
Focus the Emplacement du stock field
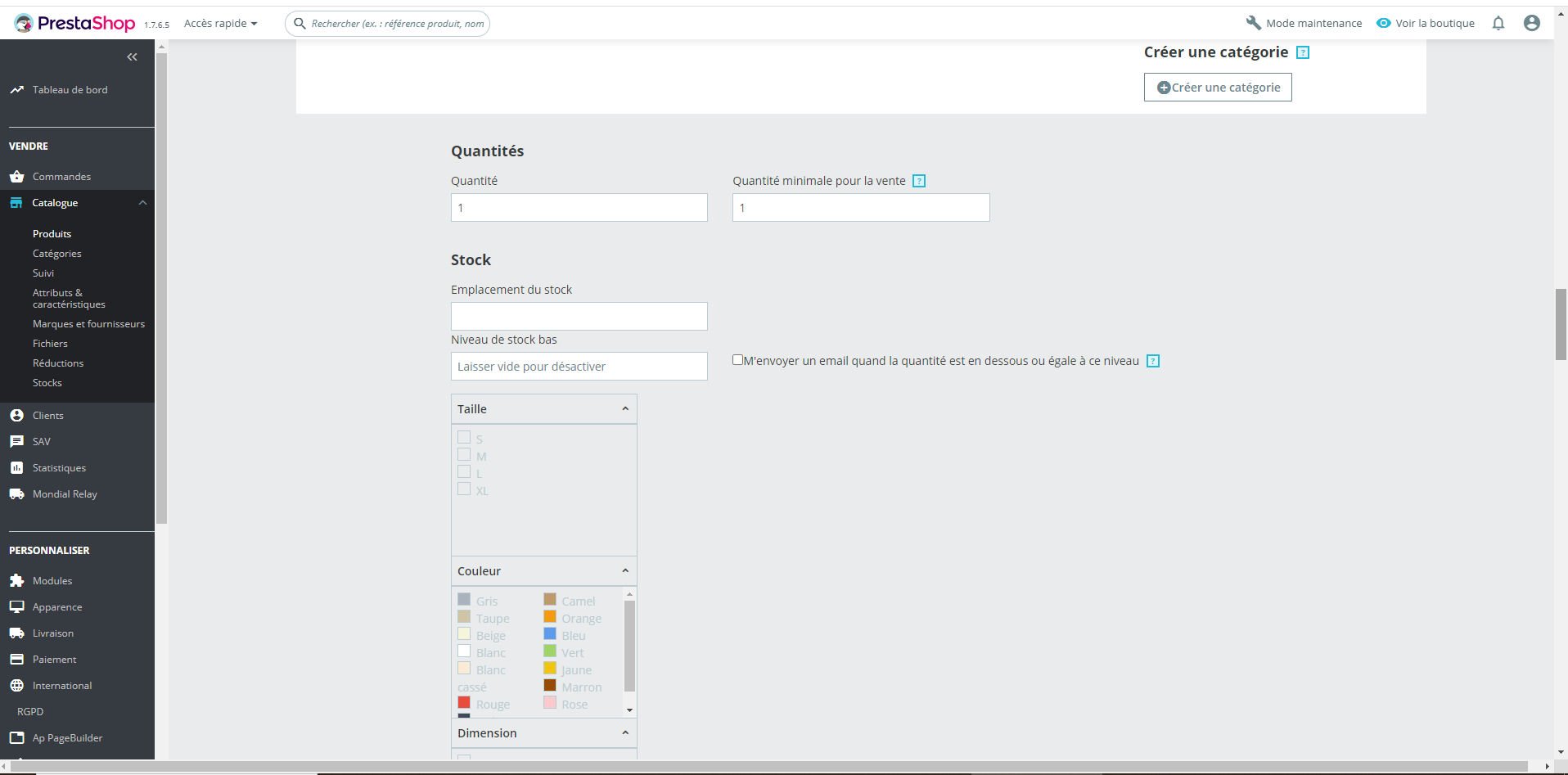[x=579, y=317]
